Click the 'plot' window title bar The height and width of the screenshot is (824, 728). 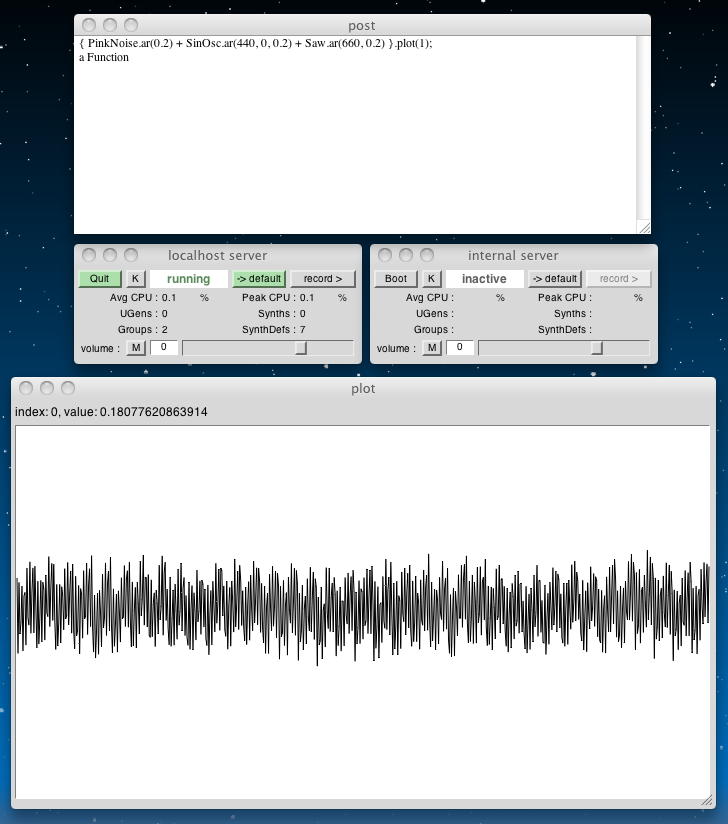(363, 388)
